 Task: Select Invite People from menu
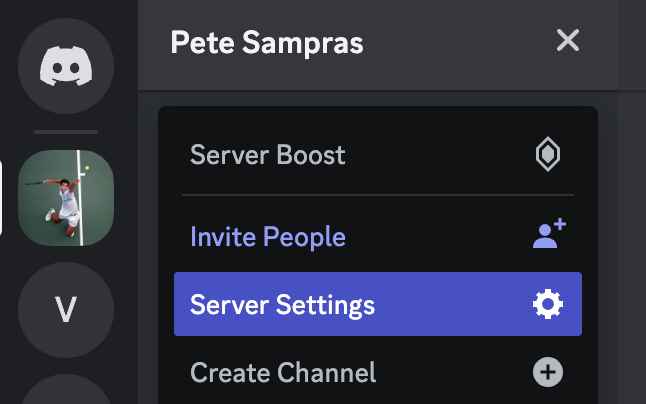(x=378, y=237)
